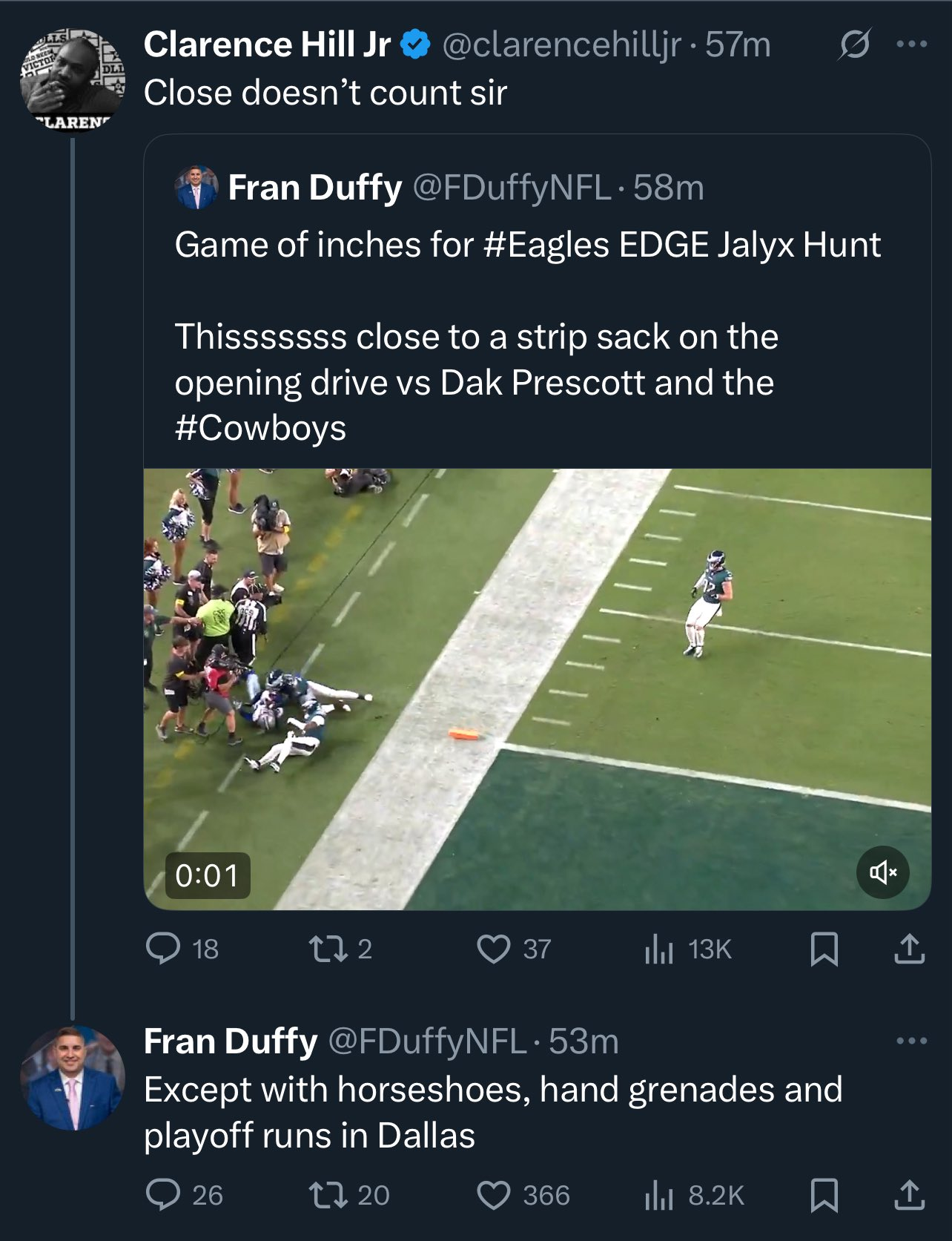
Task: Open Grok icon on Clarence's tweet
Action: coord(854,45)
